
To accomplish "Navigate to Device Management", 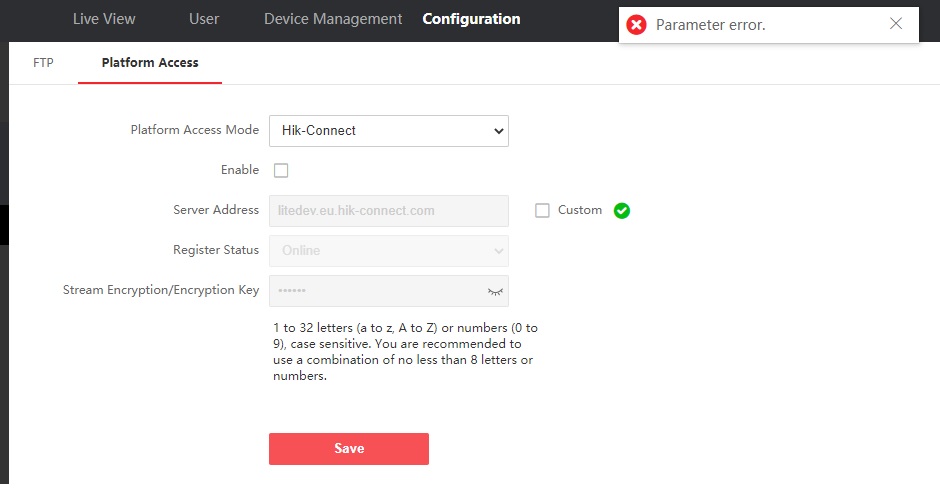I will tap(333, 19).
